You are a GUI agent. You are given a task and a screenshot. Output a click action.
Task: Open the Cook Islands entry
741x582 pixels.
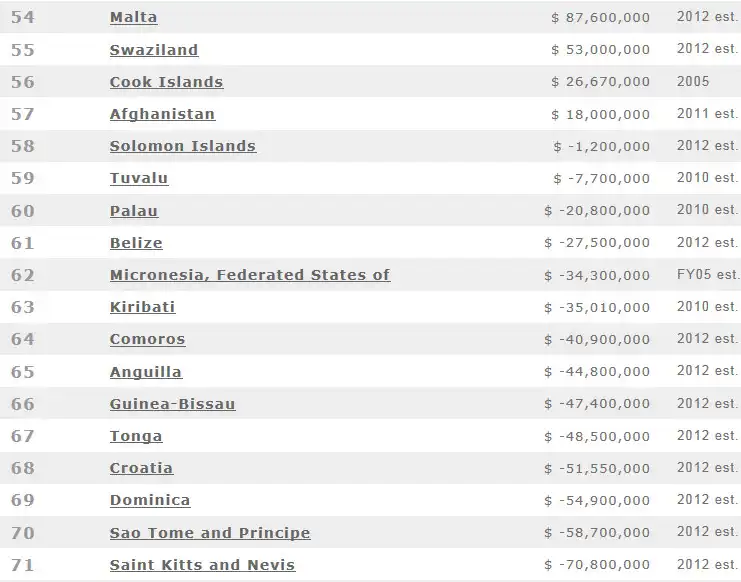click(x=166, y=82)
